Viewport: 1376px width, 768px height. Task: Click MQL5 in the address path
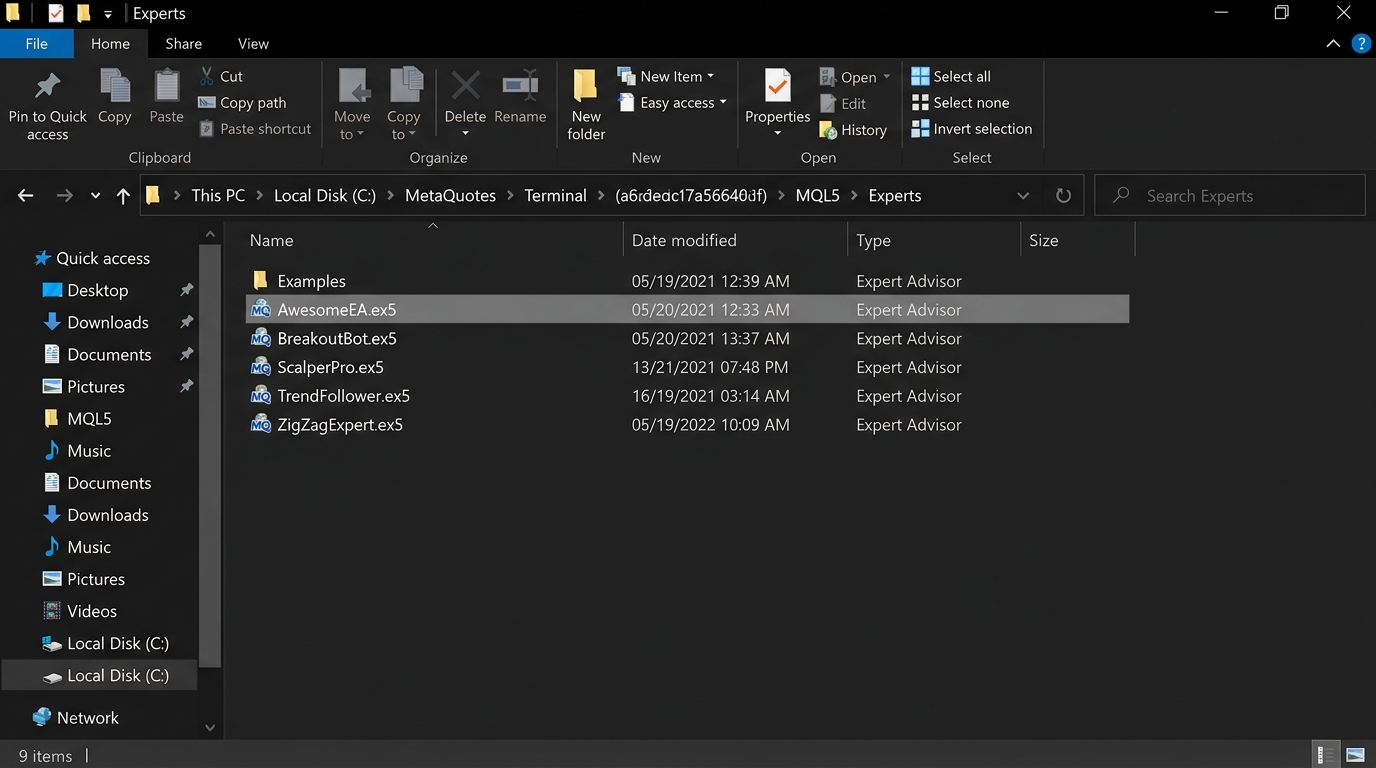817,195
